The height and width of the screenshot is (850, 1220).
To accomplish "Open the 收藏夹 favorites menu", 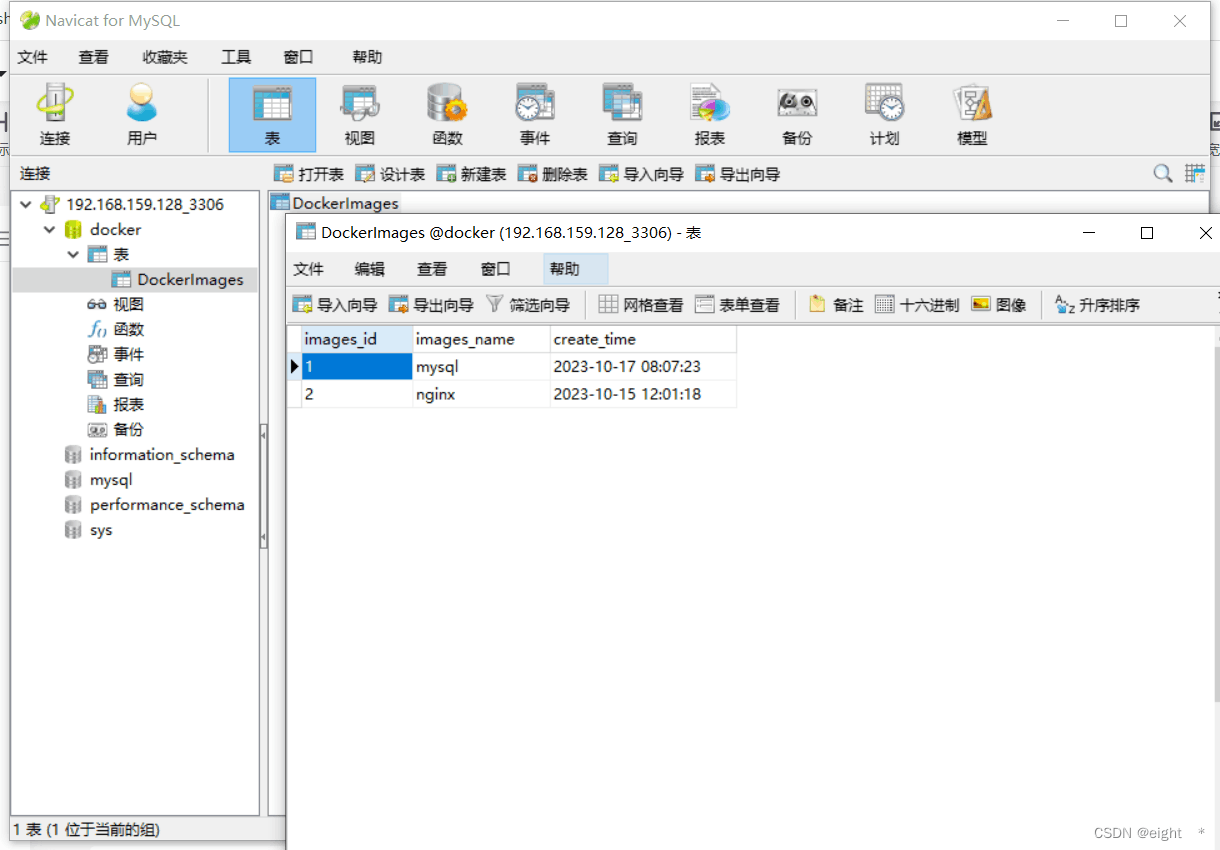I will [164, 57].
